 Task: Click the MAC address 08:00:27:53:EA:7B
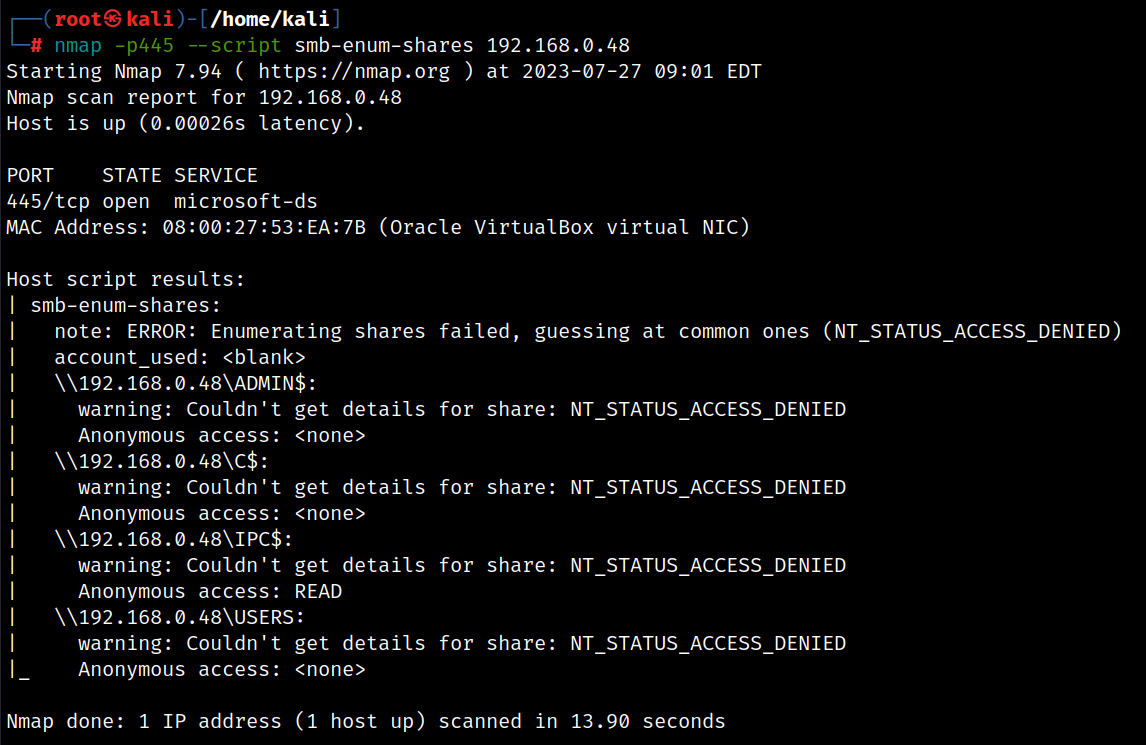[264, 227]
